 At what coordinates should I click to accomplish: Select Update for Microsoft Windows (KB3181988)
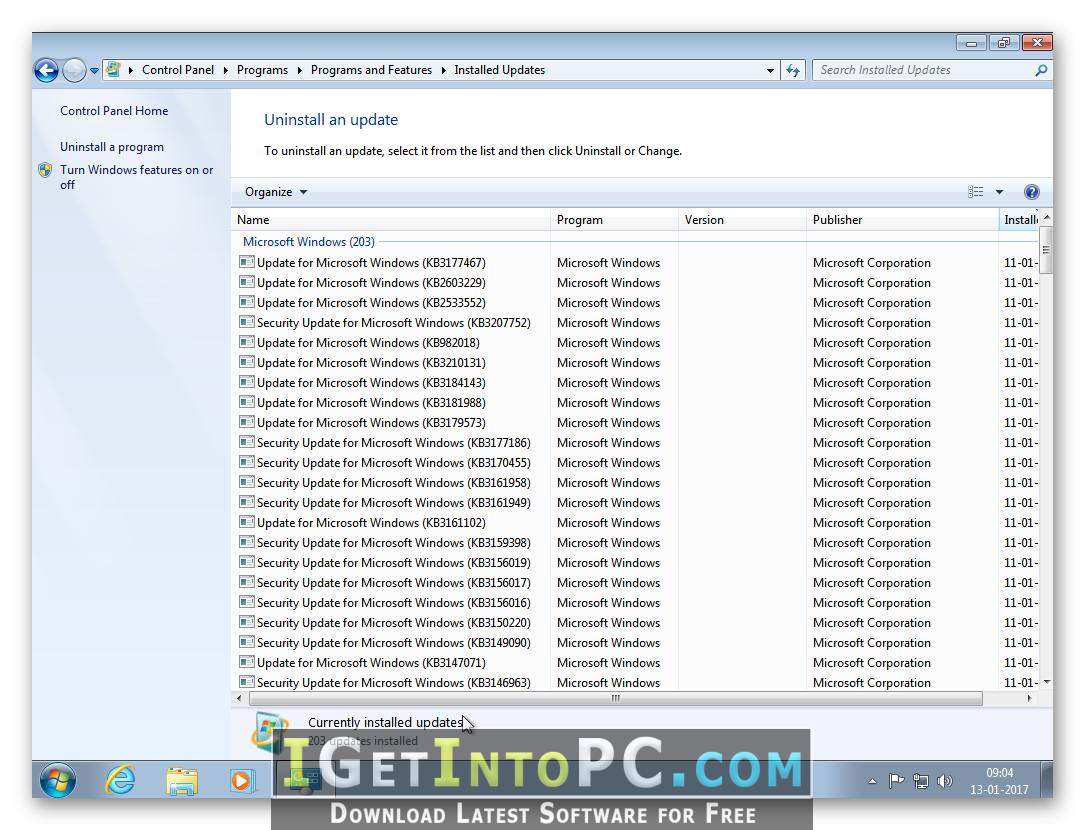click(371, 403)
